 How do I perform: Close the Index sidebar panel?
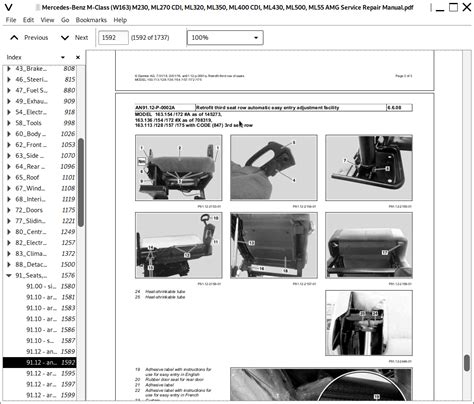point(78,57)
